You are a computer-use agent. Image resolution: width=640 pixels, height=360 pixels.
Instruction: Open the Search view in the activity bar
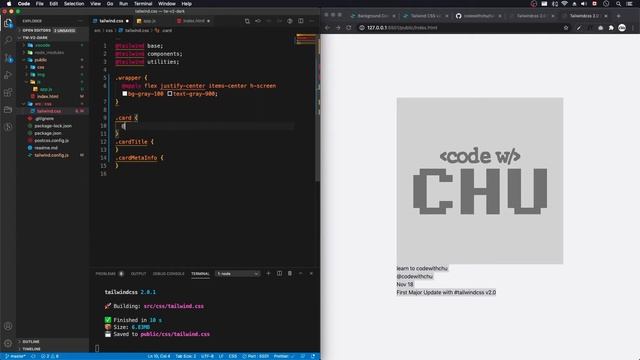(x=8, y=40)
